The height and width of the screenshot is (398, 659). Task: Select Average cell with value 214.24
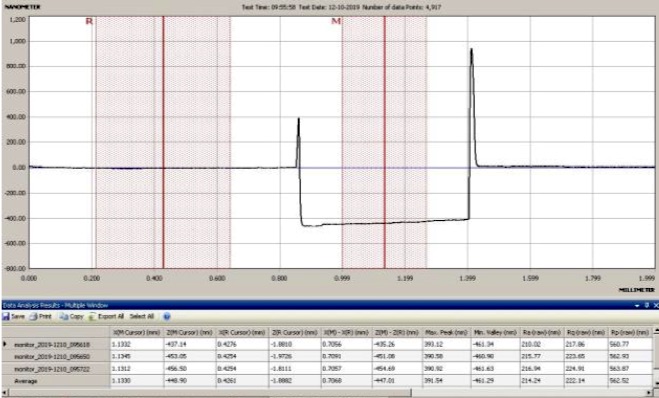click(542, 381)
